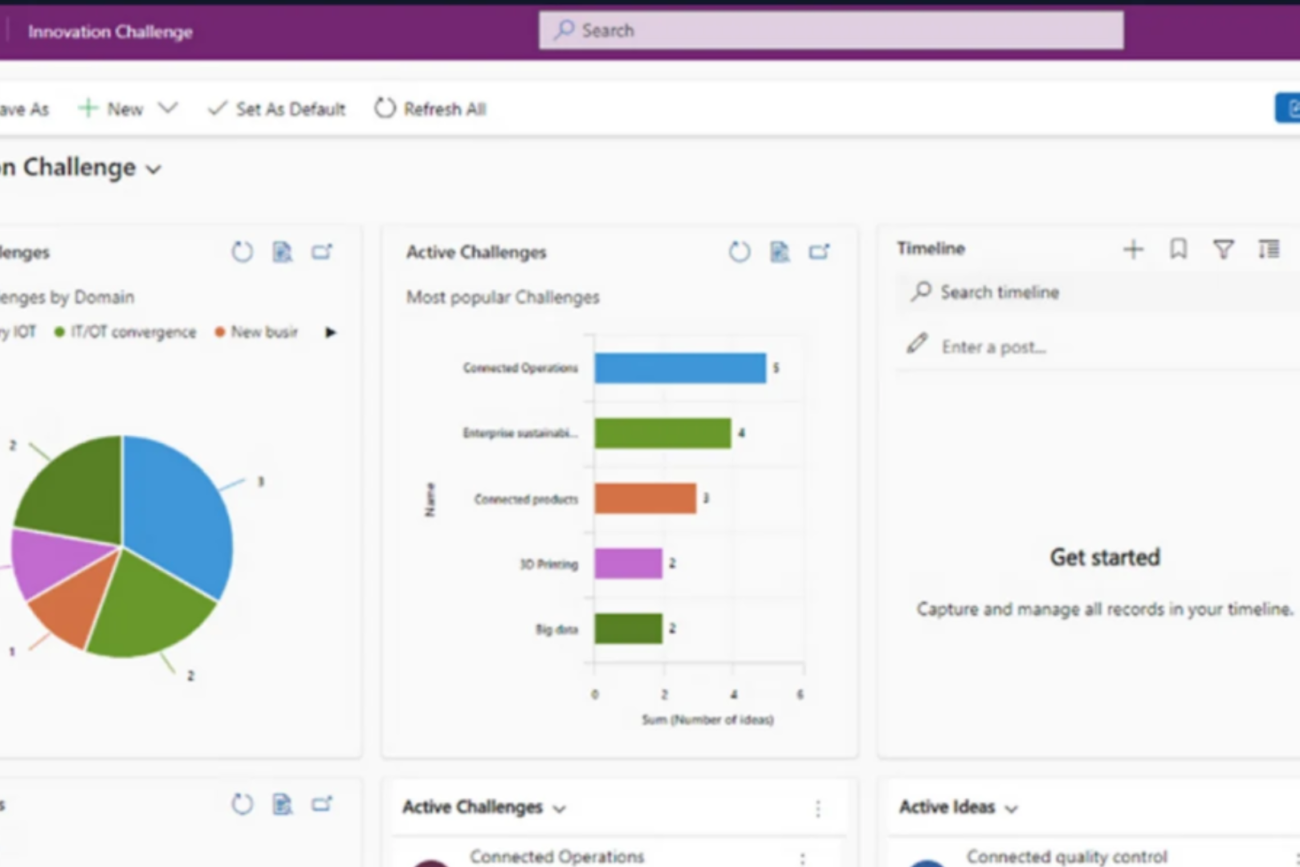Open the Active Ideas view dropdown

1011,808
